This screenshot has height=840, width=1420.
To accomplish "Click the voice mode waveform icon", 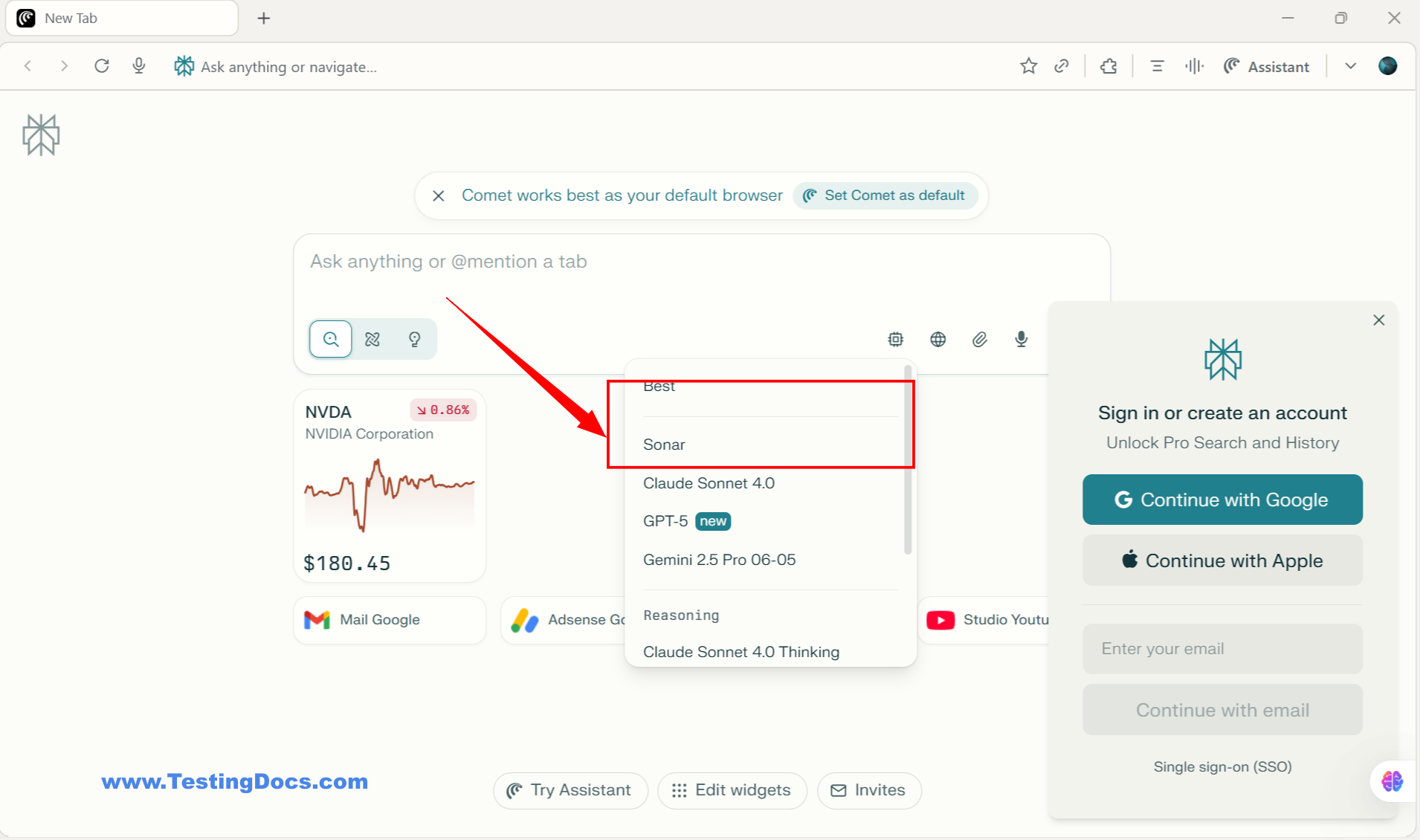I will point(1194,66).
